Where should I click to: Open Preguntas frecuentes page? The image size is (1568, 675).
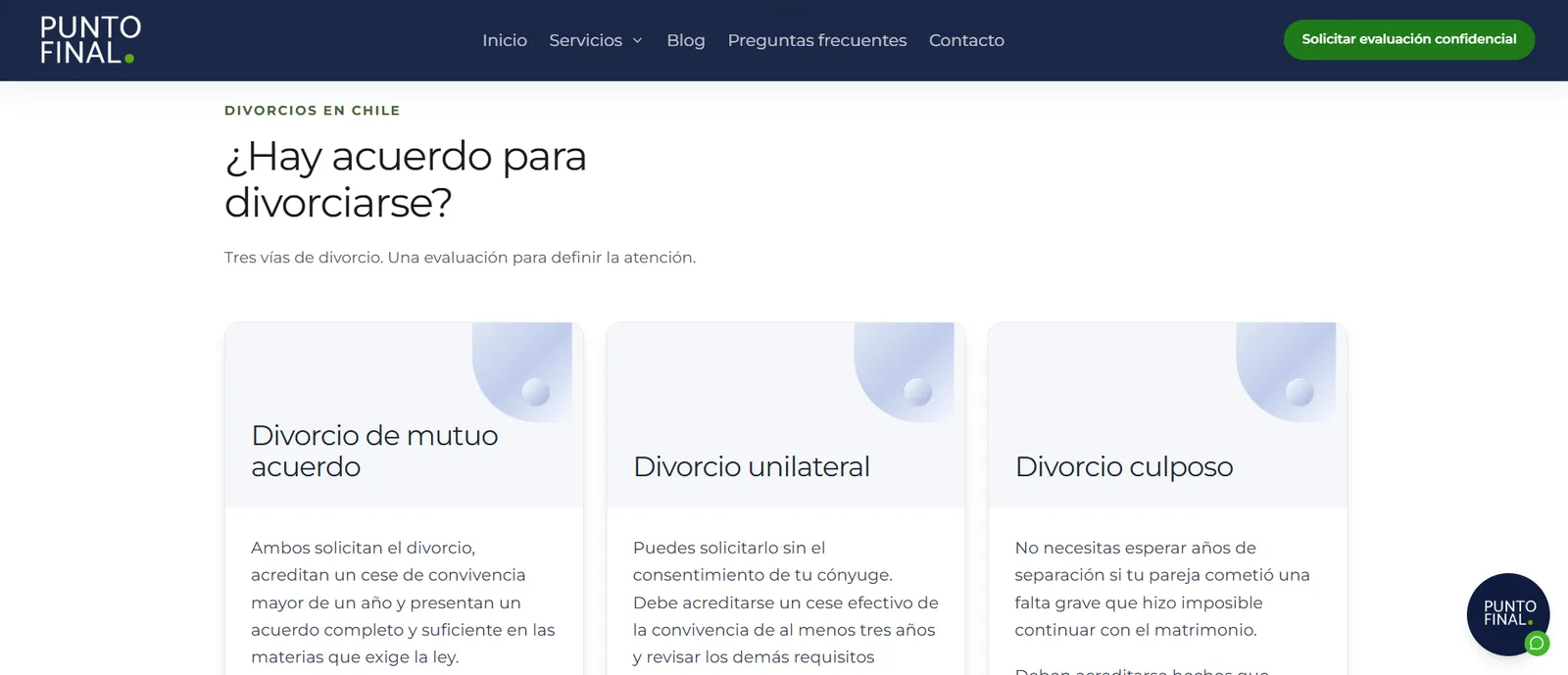tap(817, 40)
